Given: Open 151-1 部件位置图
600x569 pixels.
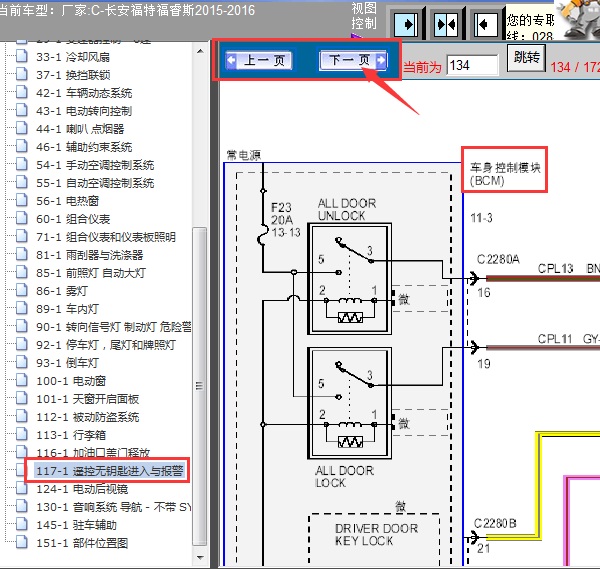Looking at the screenshot, I should 82,543.
